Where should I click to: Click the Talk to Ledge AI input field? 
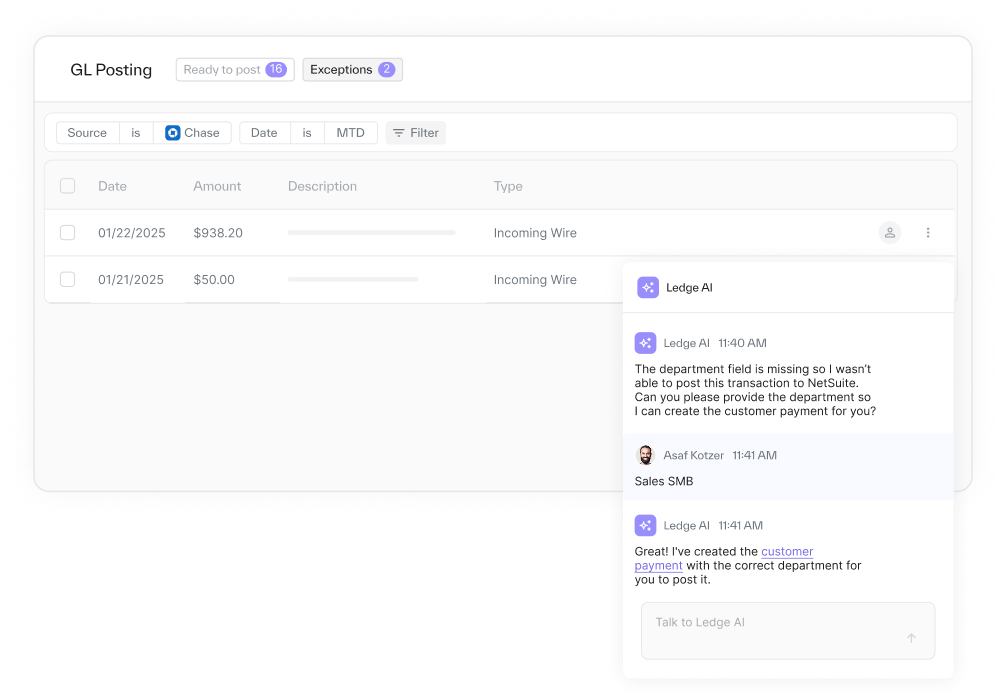[770, 623]
